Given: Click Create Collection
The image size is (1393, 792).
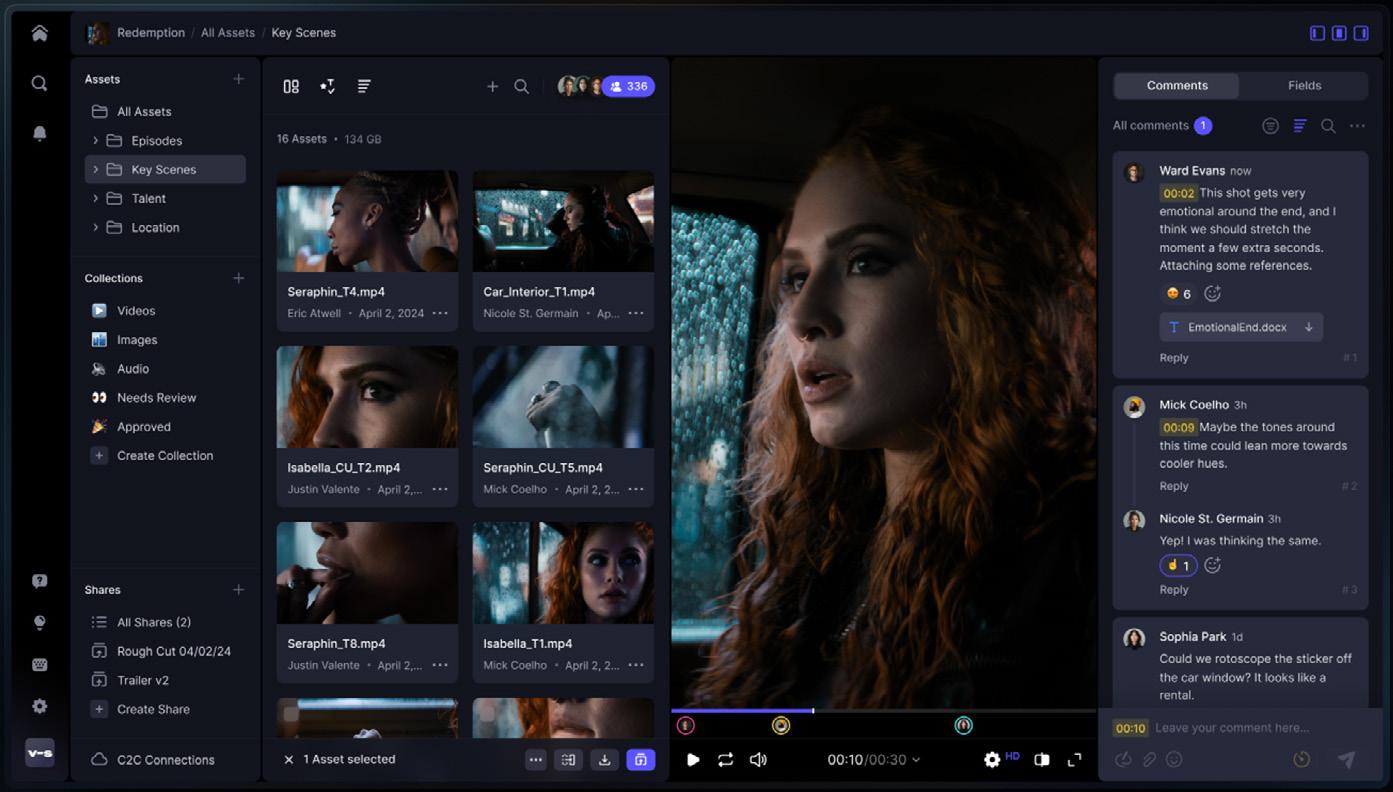Looking at the screenshot, I should (x=165, y=456).
